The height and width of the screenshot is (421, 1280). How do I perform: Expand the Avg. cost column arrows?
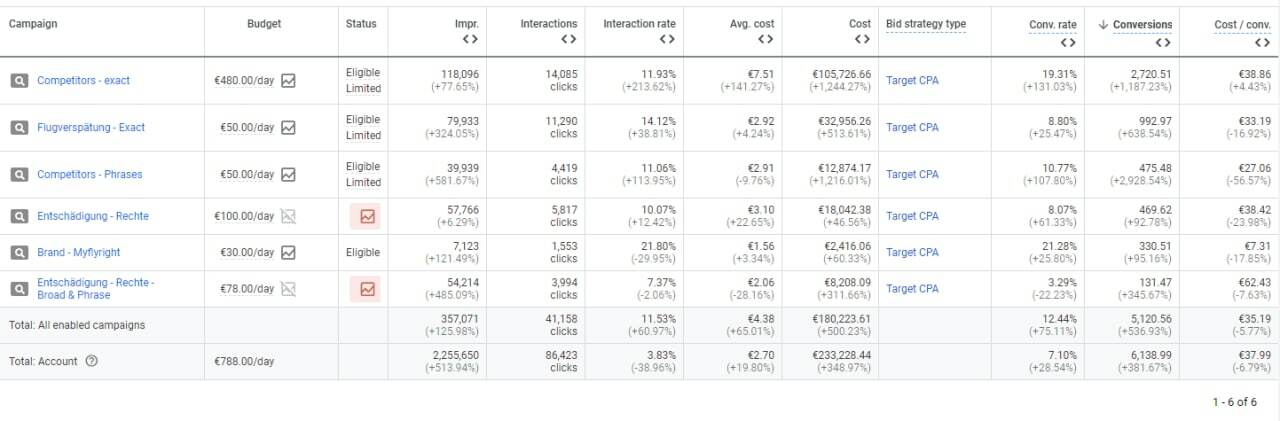[x=765, y=39]
